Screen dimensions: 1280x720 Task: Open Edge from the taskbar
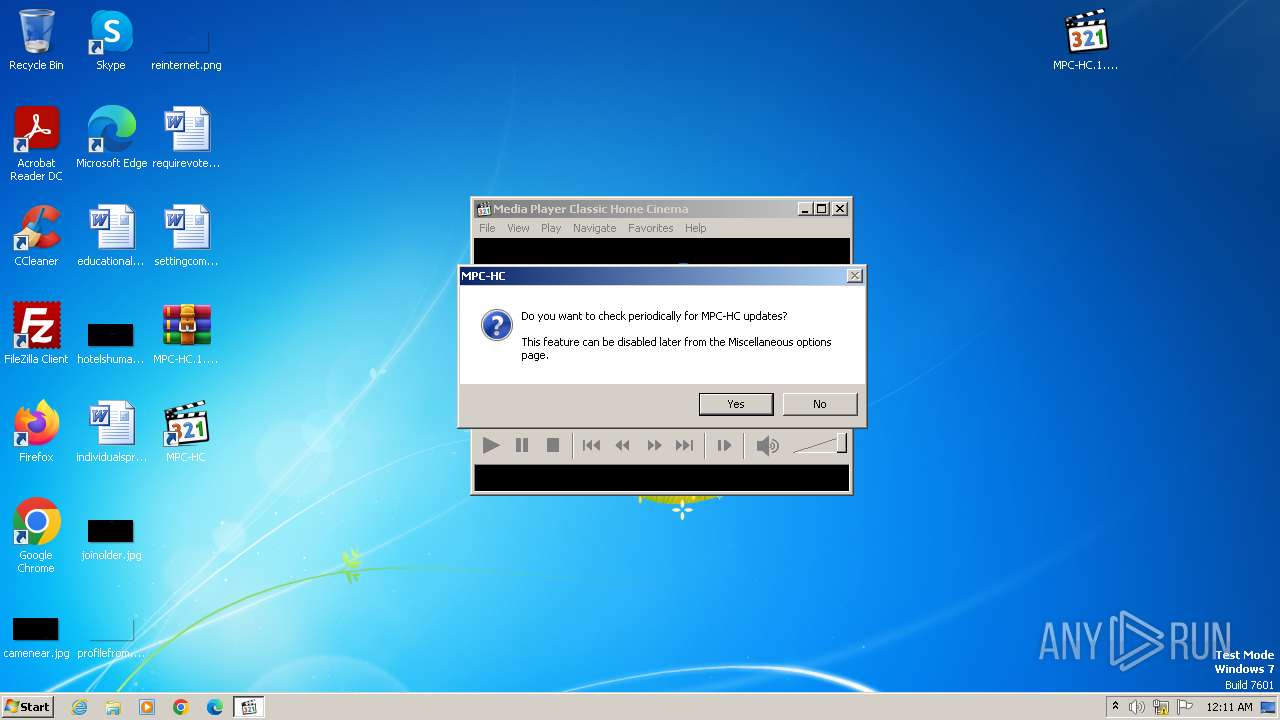(x=215, y=707)
